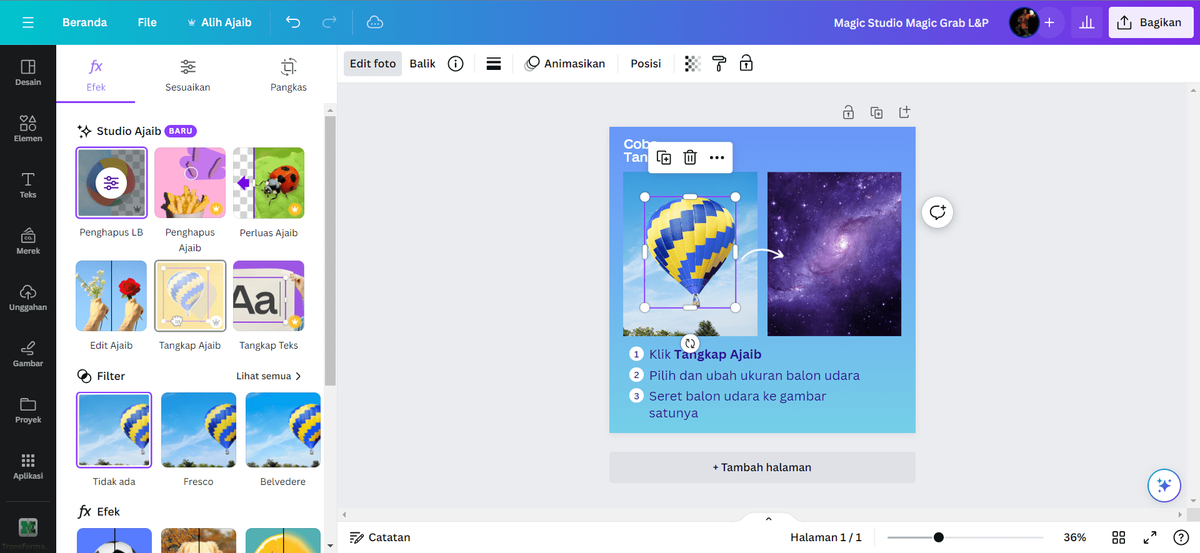Duplicate the page via icon above canvas
Screen dimensions: 1200x553
click(876, 112)
